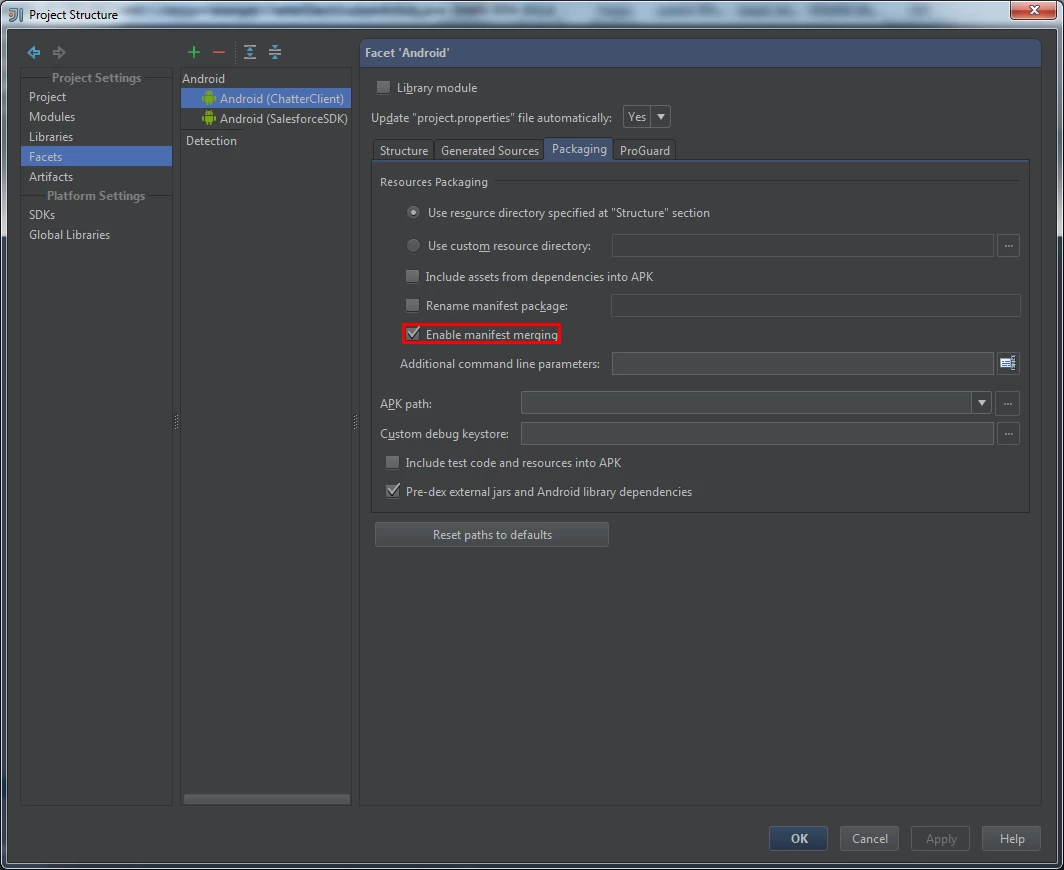Viewport: 1064px width, 870px height.
Task: Browse for a custom resource directory
Action: tap(1008, 246)
